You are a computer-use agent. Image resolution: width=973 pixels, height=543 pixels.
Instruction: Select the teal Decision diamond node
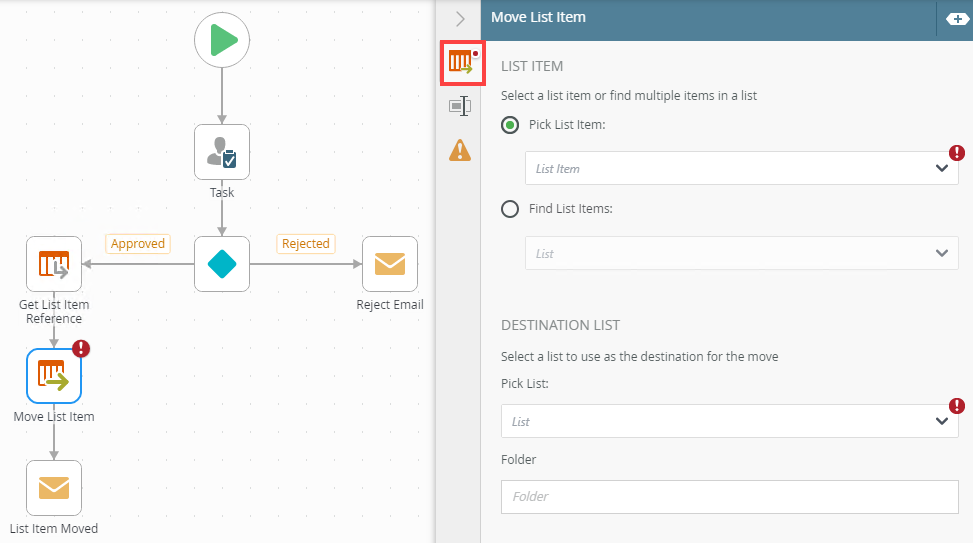point(222,264)
